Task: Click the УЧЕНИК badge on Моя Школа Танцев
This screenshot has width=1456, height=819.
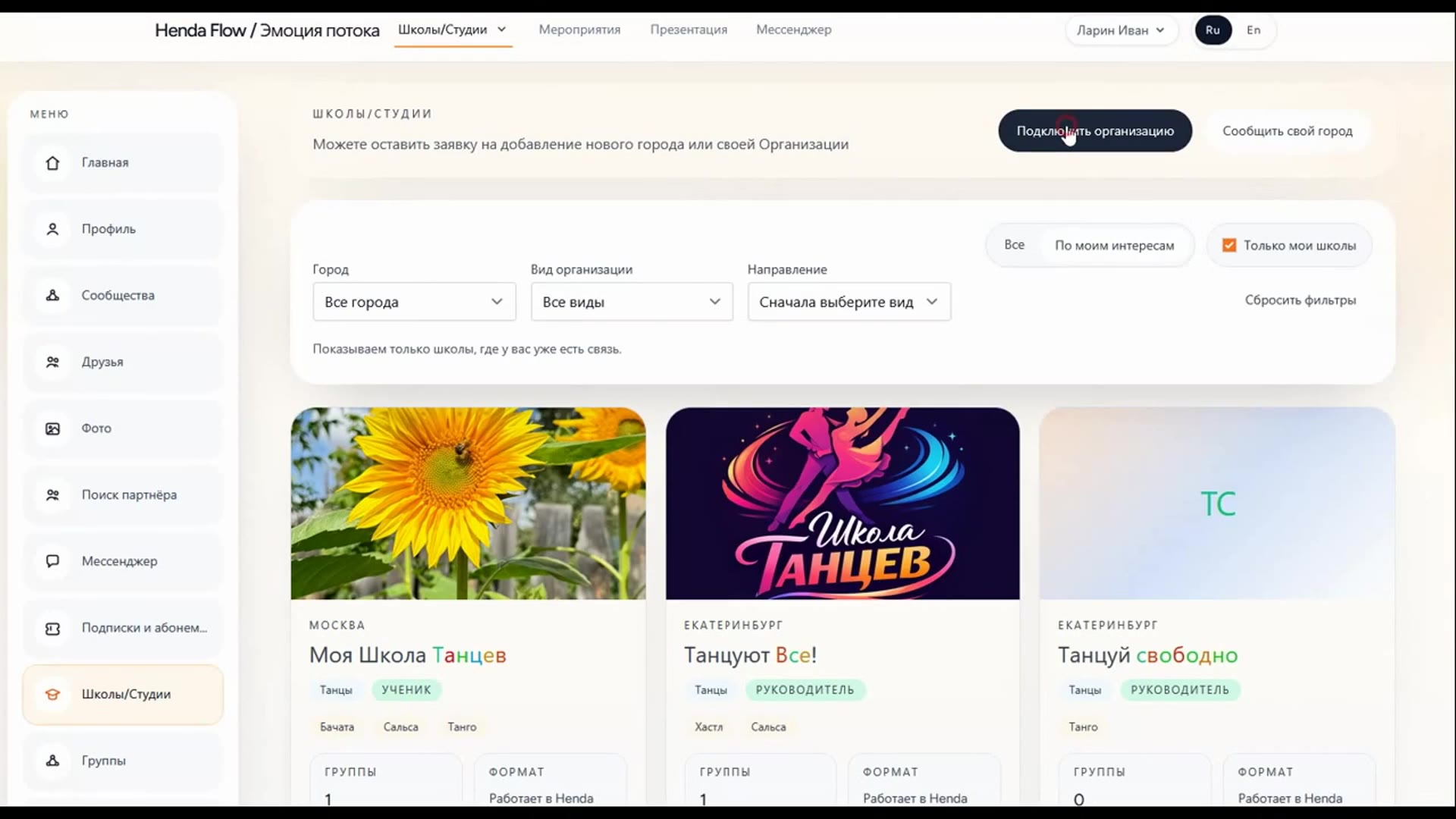Action: [406, 690]
